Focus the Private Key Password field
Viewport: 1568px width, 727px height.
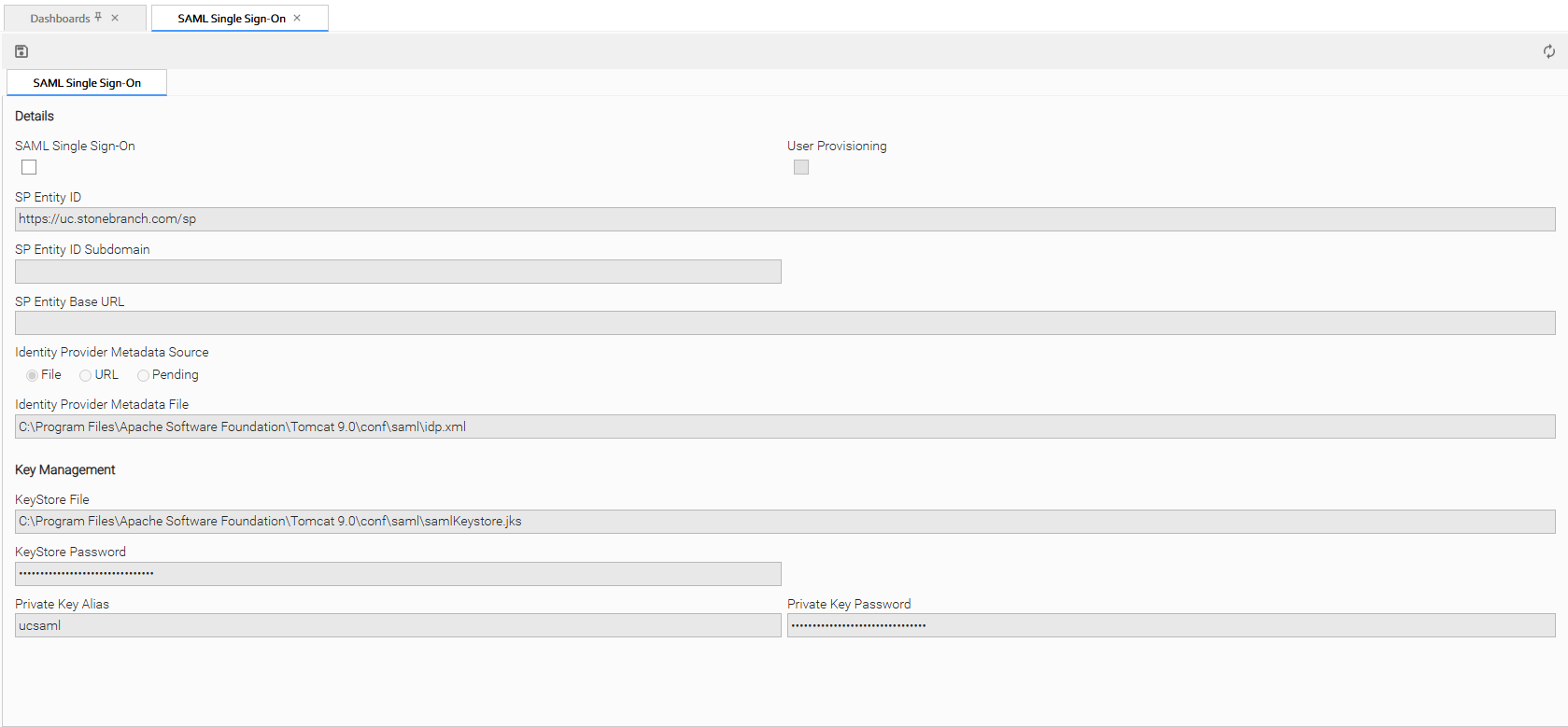[1171, 625]
